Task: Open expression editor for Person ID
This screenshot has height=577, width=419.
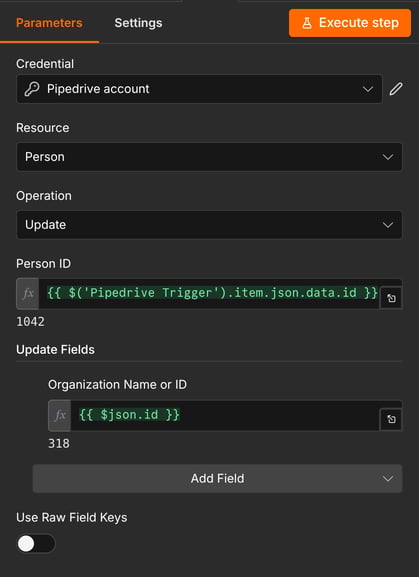Action: (x=391, y=298)
